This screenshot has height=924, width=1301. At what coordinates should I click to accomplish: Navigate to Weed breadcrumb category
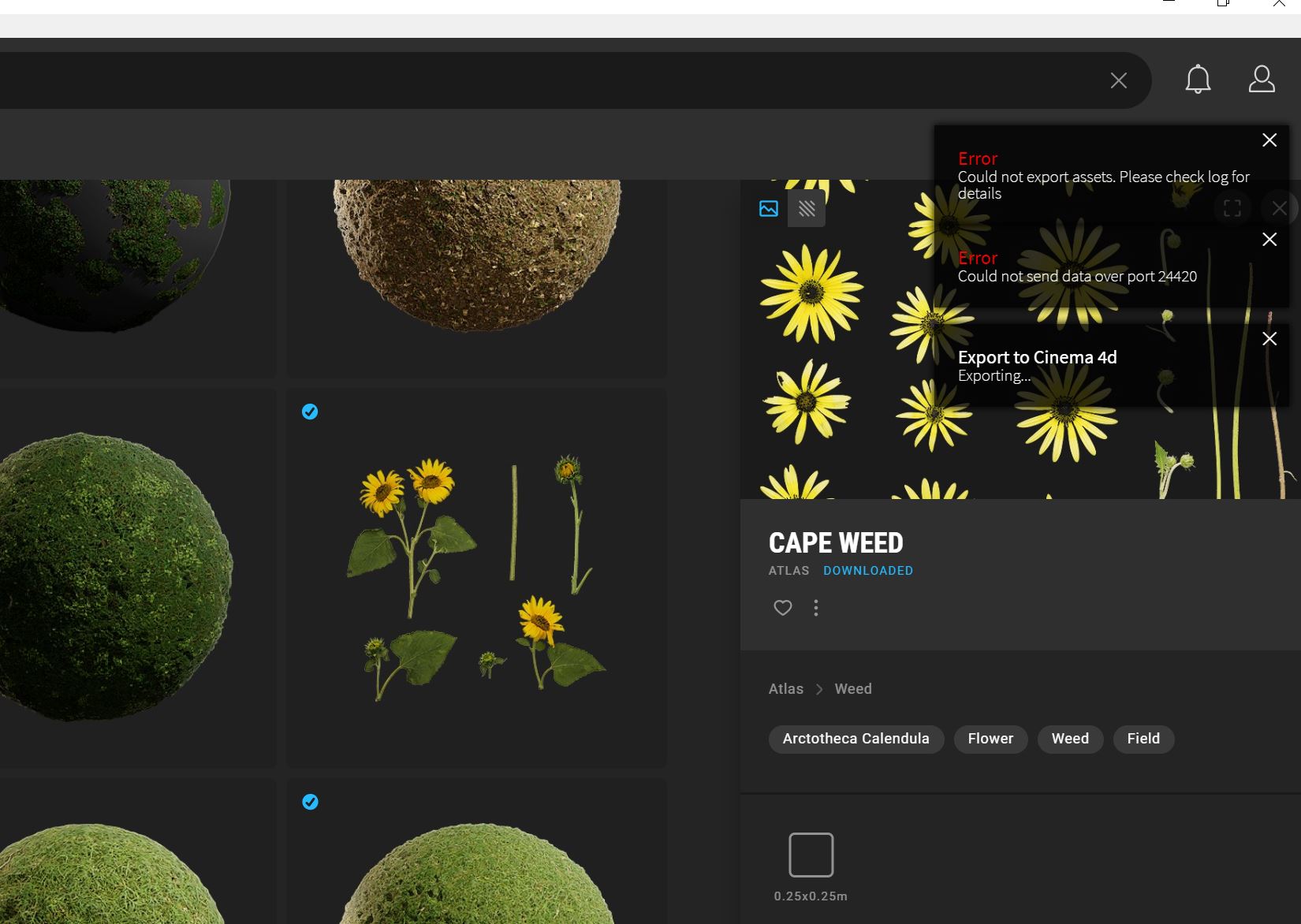pyautogui.click(x=852, y=689)
